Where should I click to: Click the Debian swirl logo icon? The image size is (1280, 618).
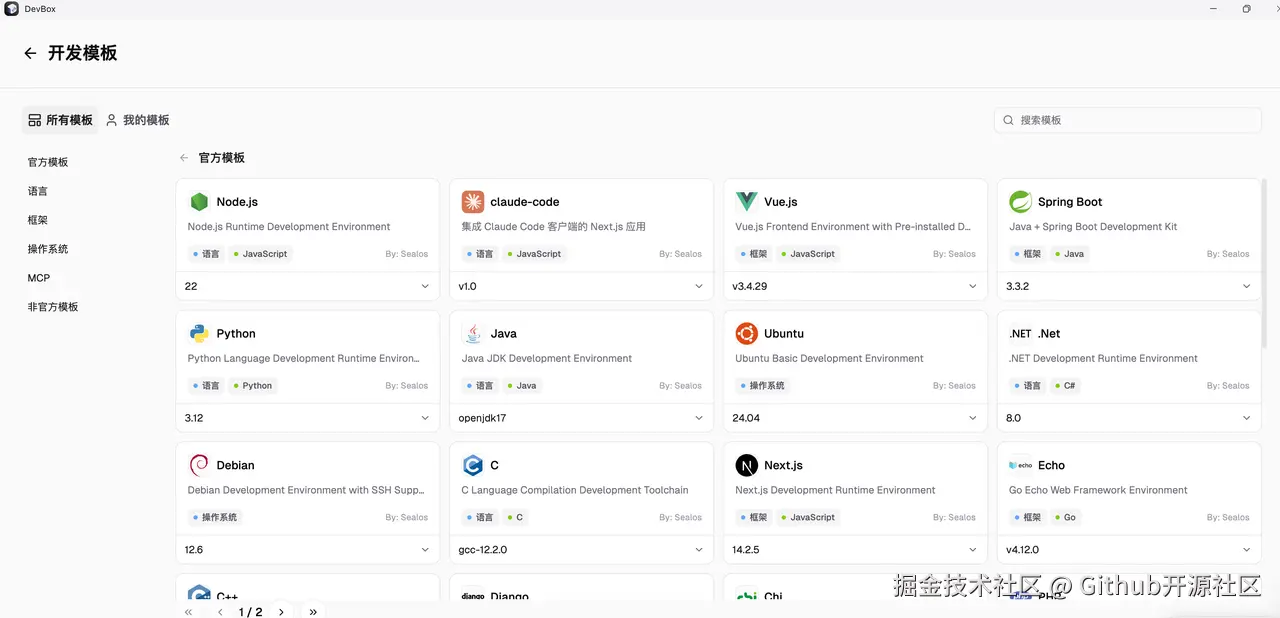199,465
